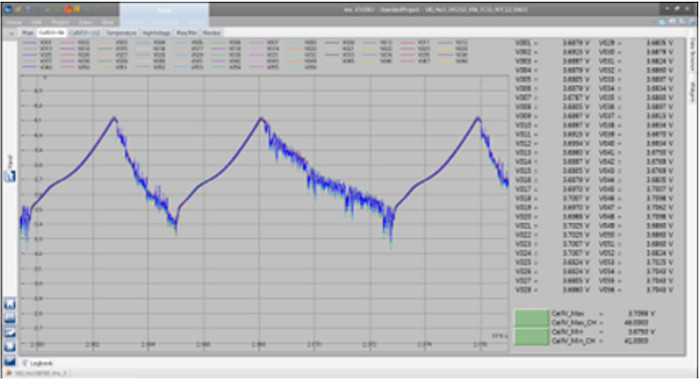
Task: Collapse the arrow left of the Main tab
Action: point(11,33)
